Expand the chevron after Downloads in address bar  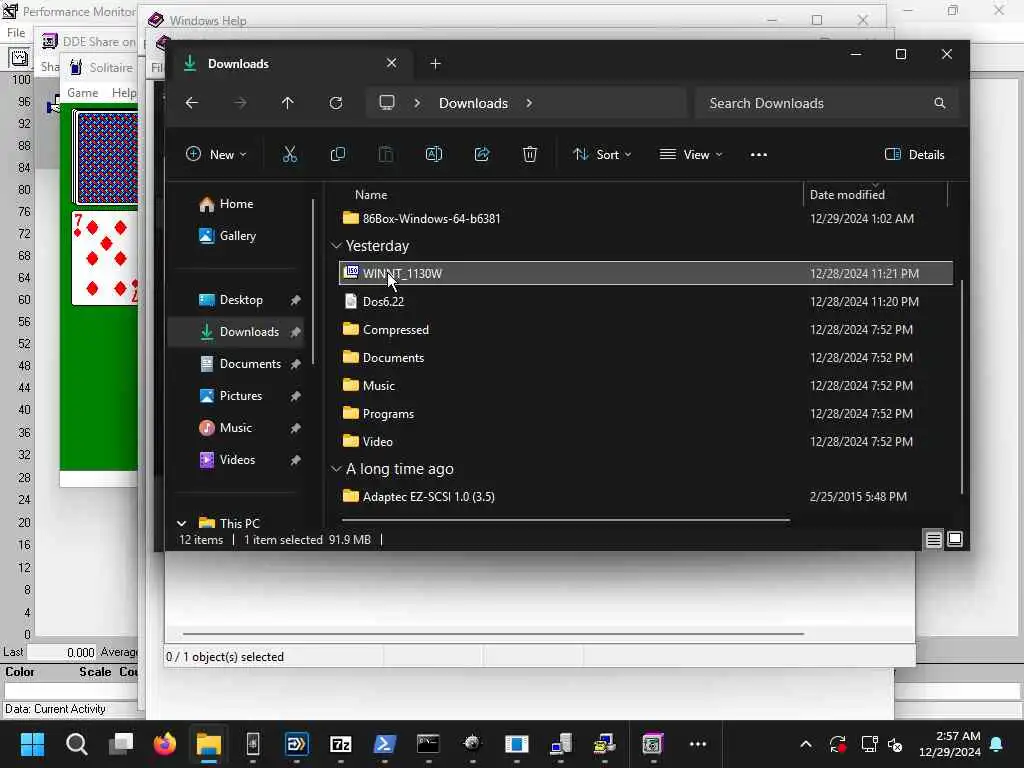click(x=529, y=103)
